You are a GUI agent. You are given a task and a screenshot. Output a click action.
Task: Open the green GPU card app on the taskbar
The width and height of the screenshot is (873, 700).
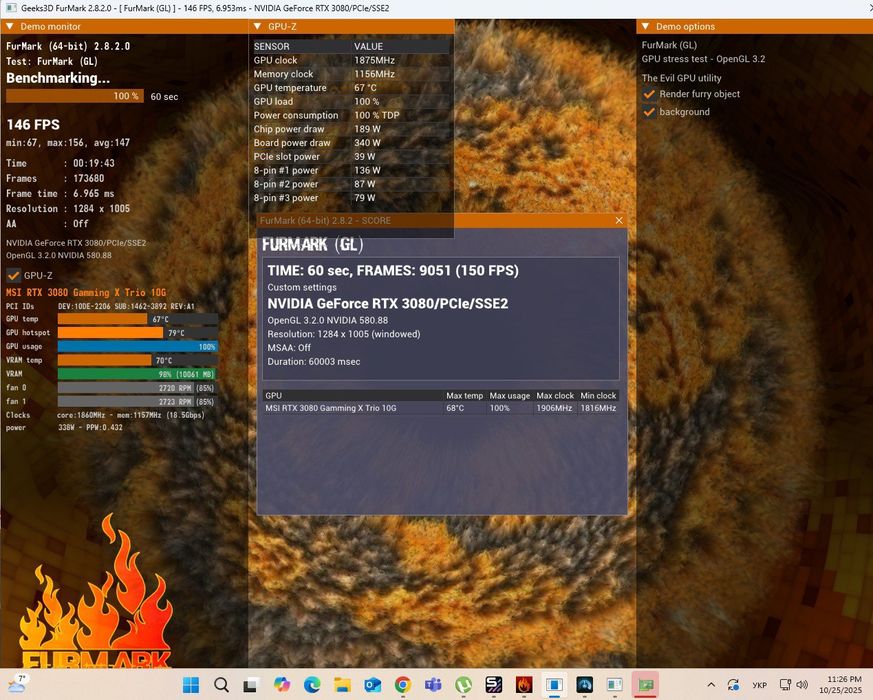point(645,684)
